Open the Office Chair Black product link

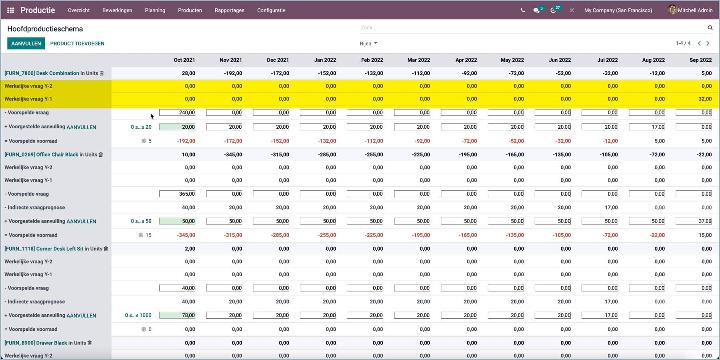pyautogui.click(x=41, y=155)
